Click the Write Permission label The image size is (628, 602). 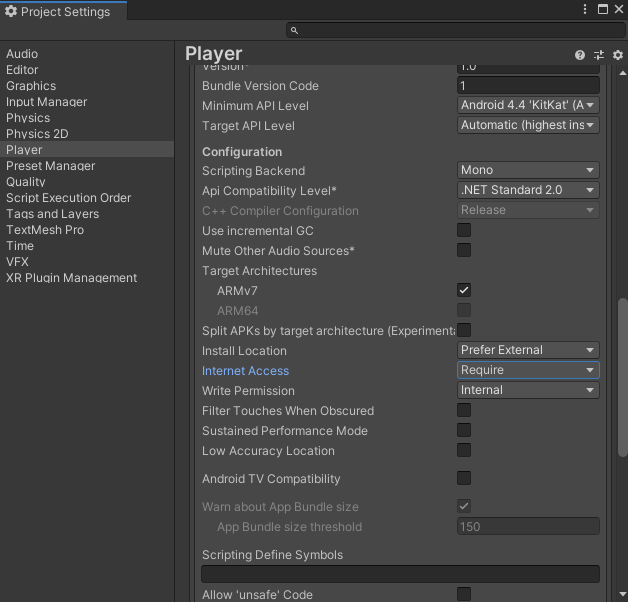click(248, 391)
